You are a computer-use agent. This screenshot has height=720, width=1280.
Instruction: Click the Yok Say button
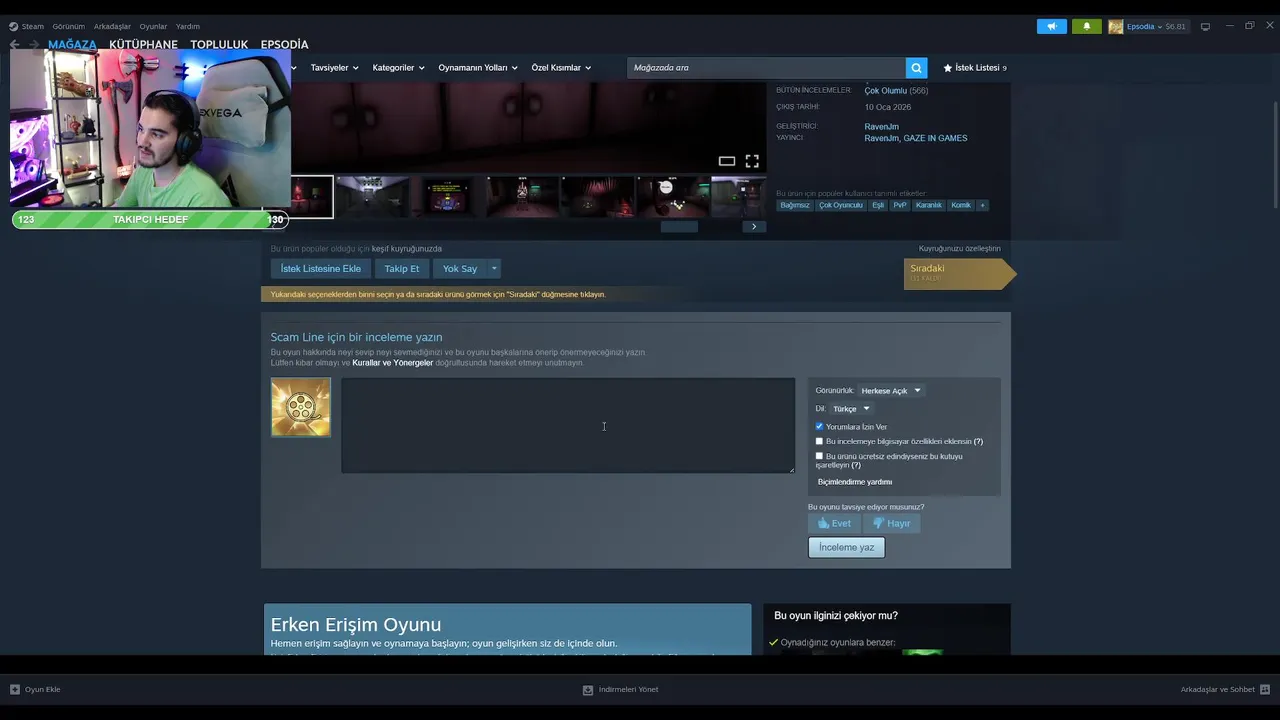(x=460, y=268)
